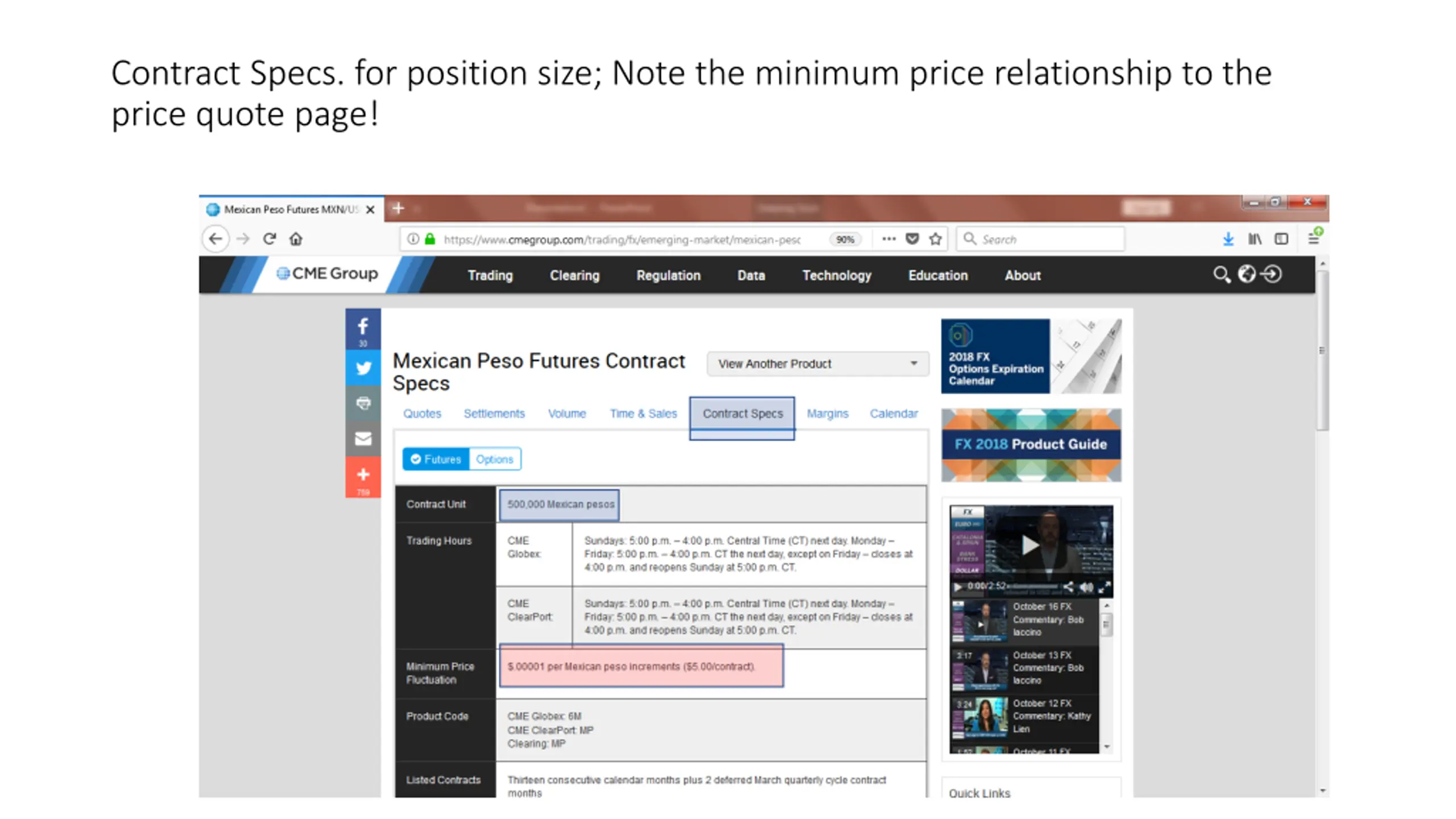The image size is (1456, 819).
Task: Open the globe language icon in CME header
Action: 1246,274
